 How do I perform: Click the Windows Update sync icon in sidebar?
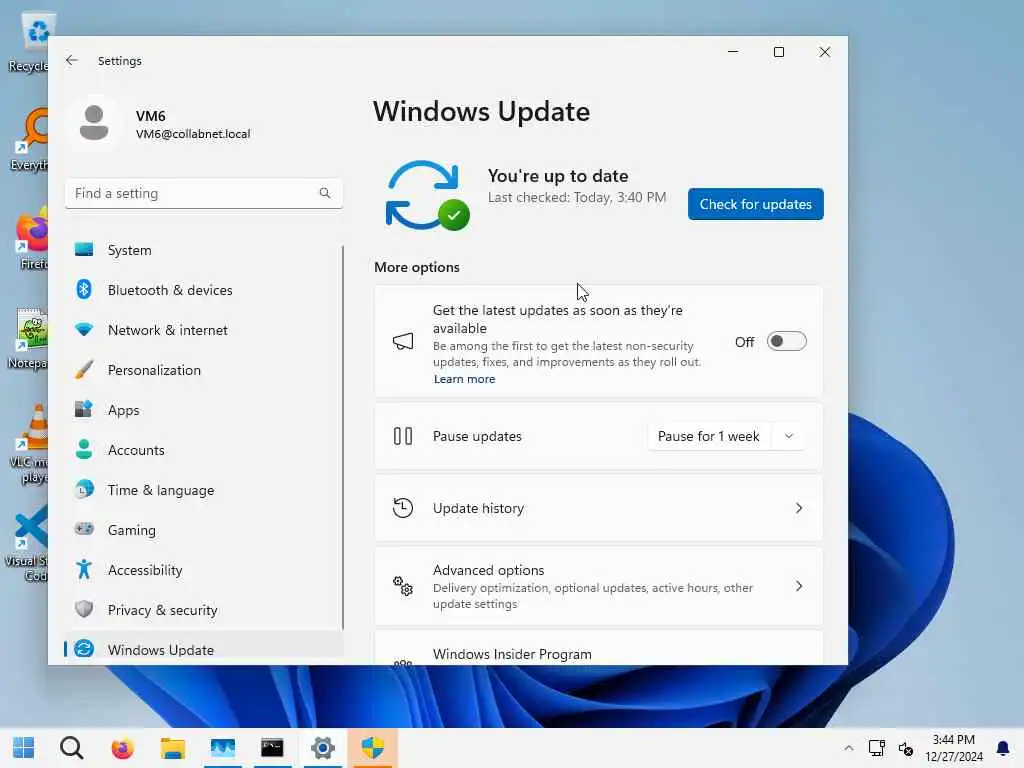[84, 649]
